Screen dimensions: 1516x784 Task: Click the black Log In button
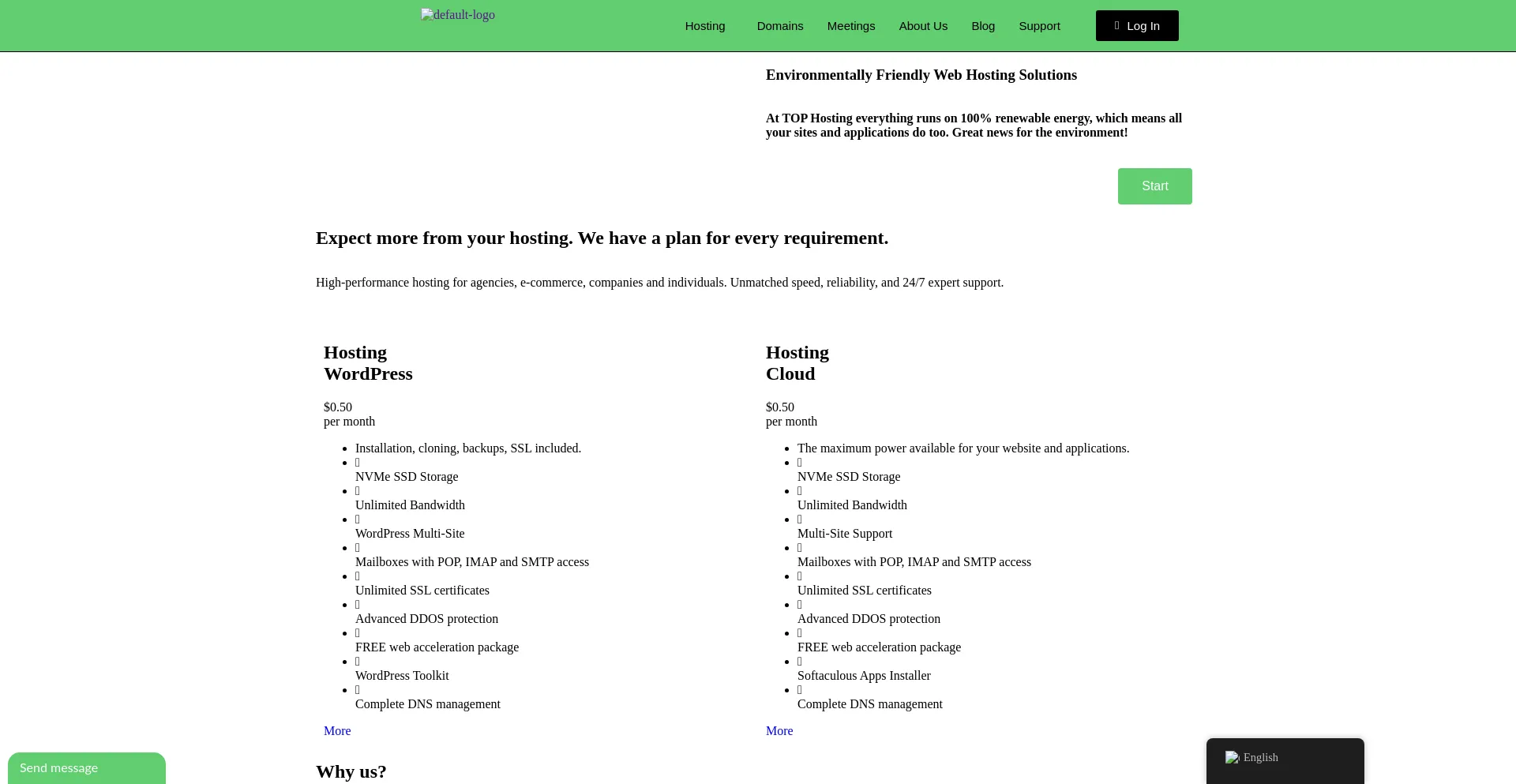1137,26
